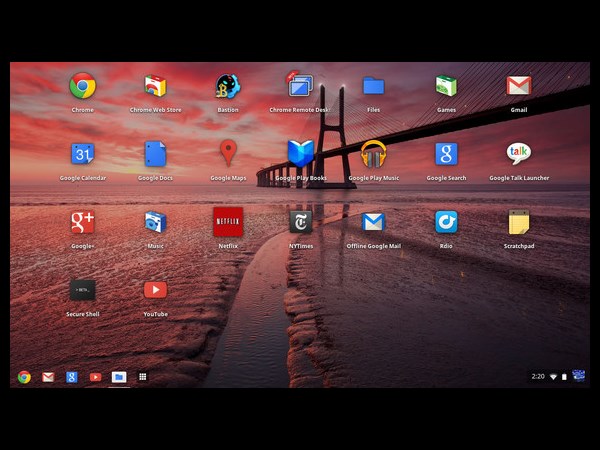Launch Offline Google Mail

click(373, 222)
